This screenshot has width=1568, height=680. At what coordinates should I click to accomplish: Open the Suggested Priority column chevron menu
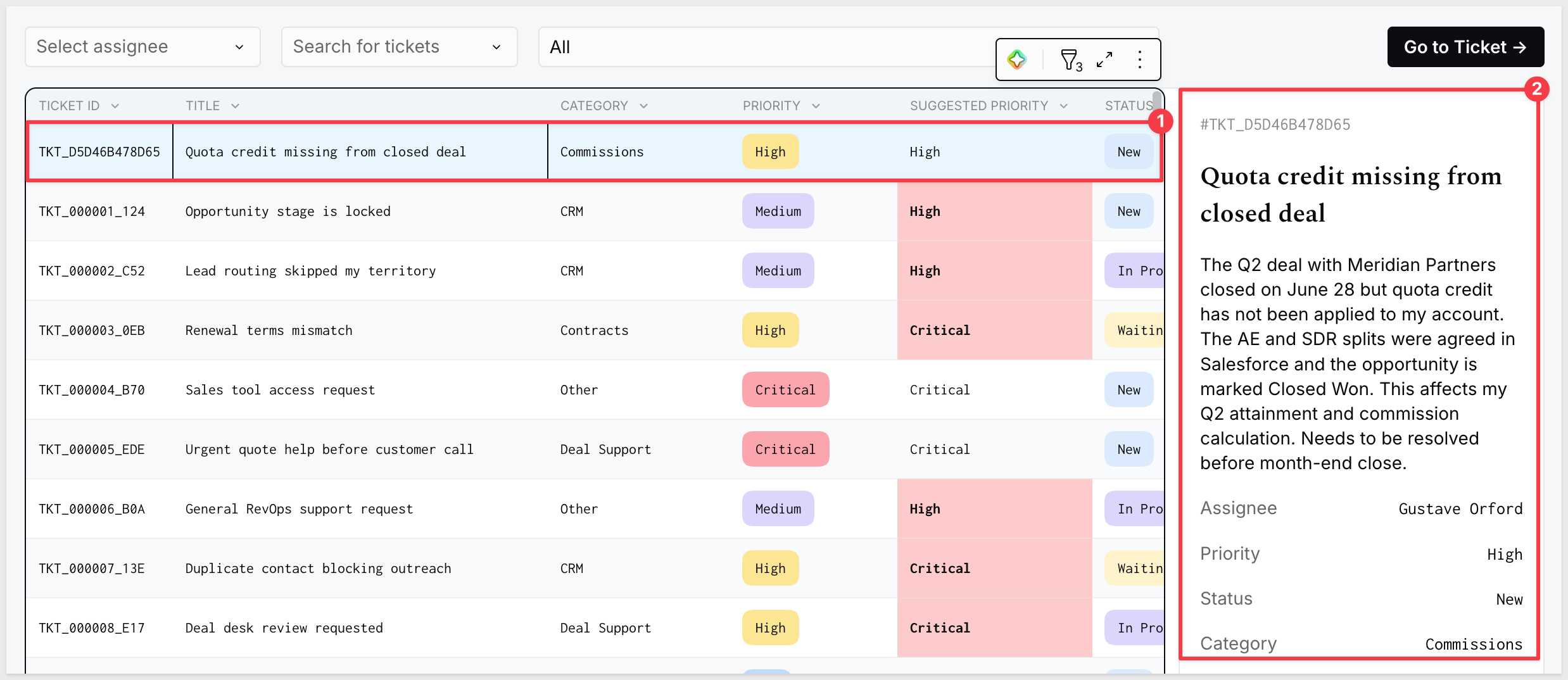tap(1063, 106)
